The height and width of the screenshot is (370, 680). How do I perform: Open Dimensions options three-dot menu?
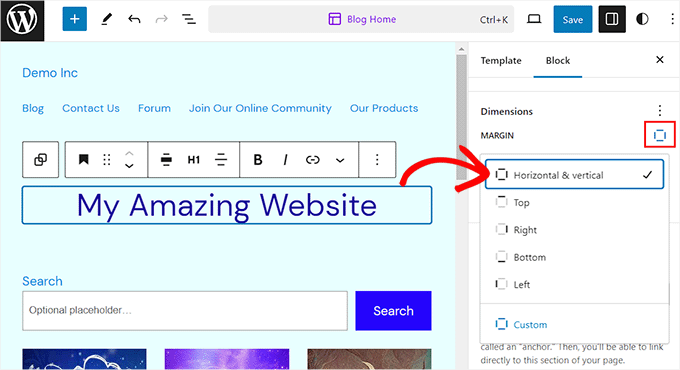click(660, 111)
